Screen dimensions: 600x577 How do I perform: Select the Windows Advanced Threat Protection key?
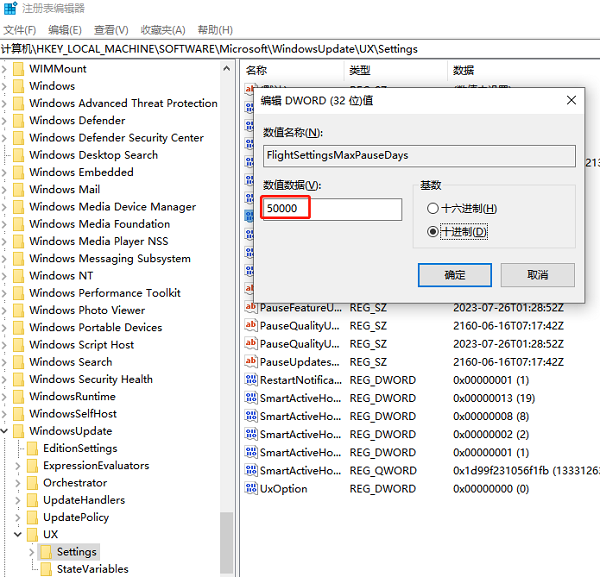coord(123,103)
